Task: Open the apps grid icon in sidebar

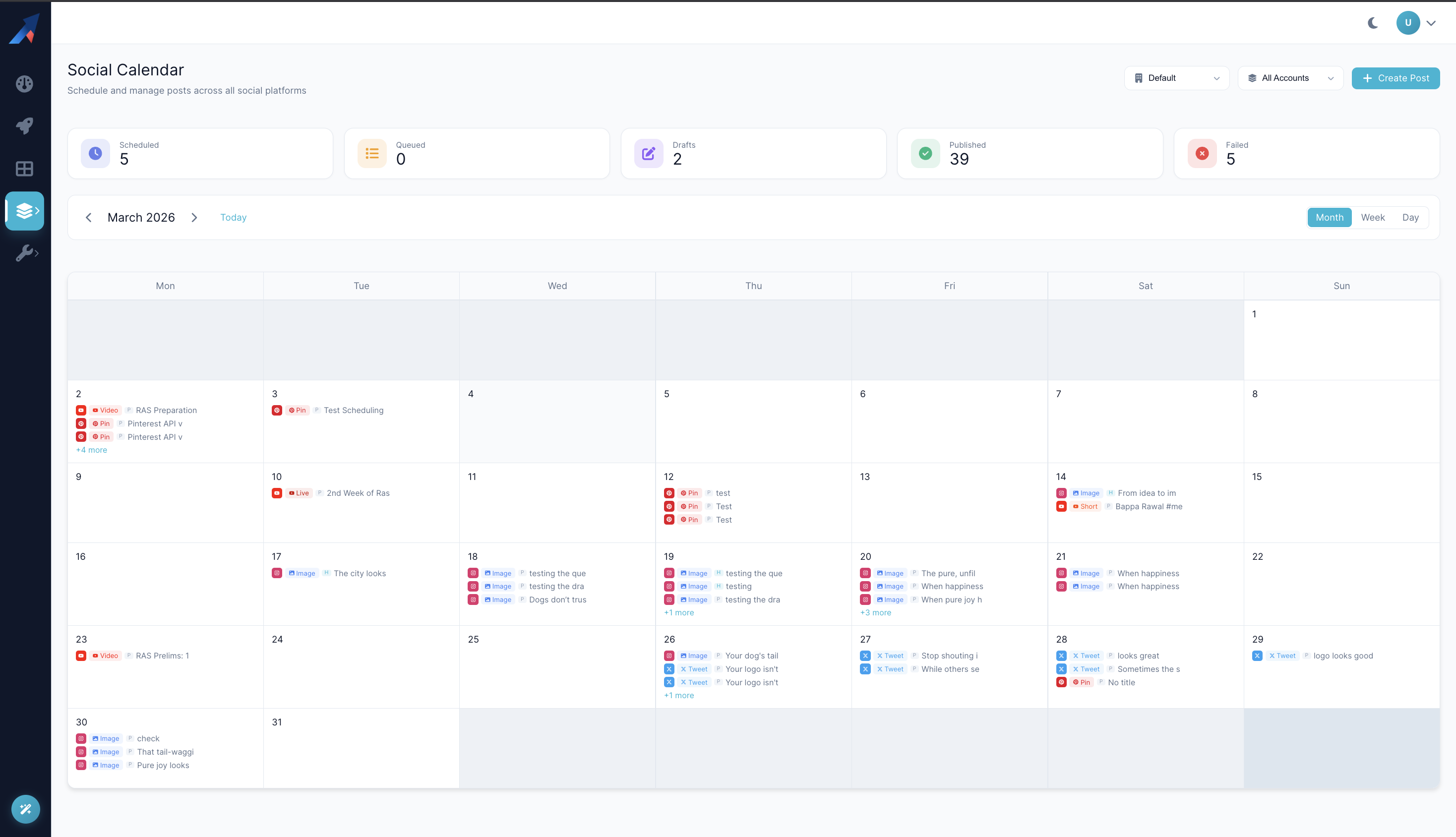Action: (25, 169)
